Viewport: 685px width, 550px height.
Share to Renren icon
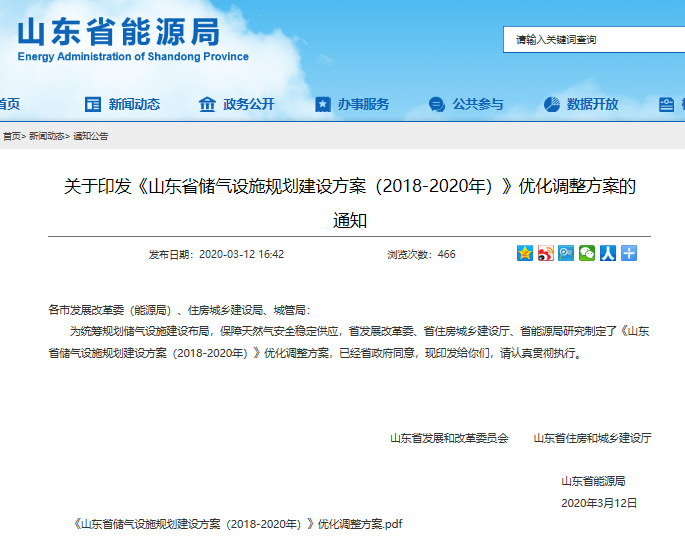click(608, 254)
